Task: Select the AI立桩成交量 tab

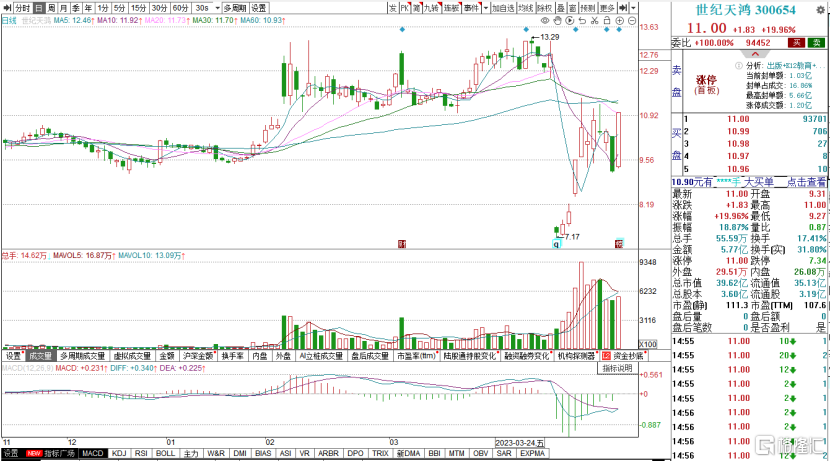Action: coord(321,356)
